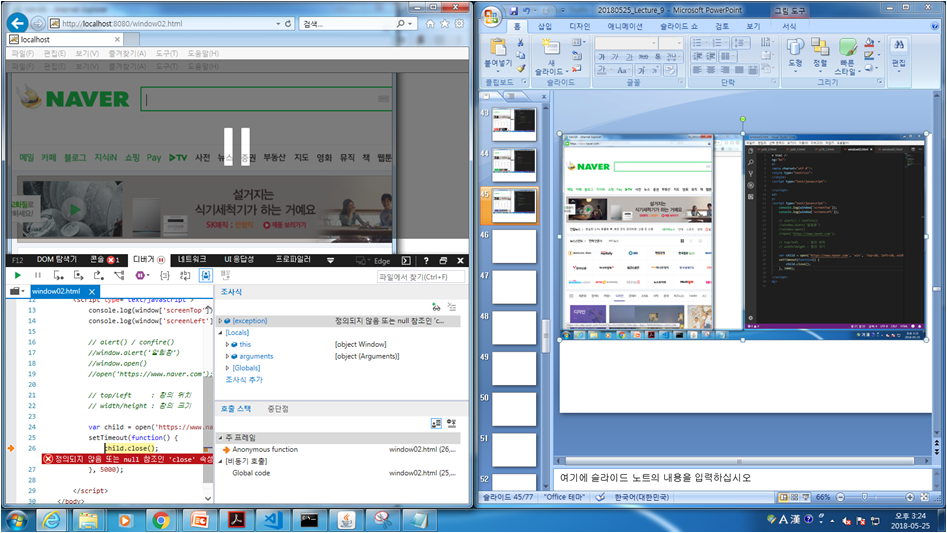
Task: Click the IE back navigation button
Action: (18, 23)
